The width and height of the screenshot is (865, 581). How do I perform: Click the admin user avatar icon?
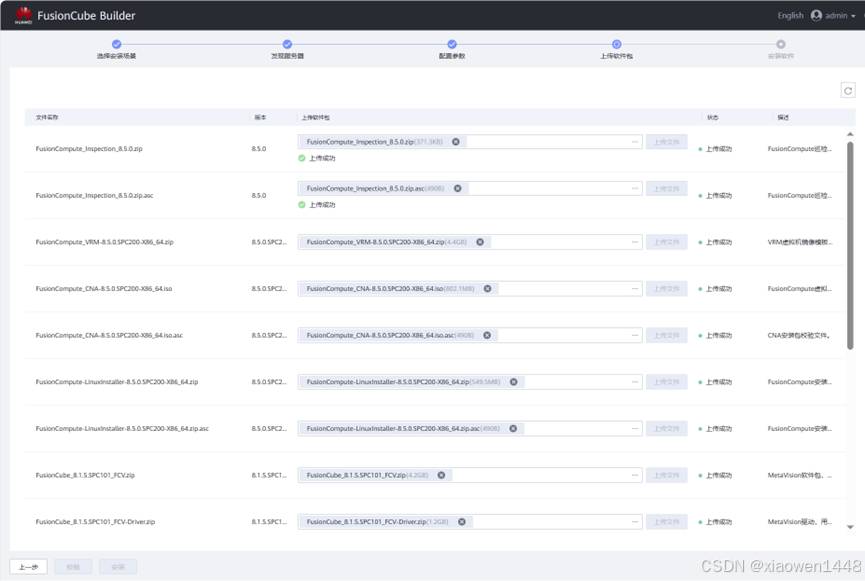pos(816,16)
